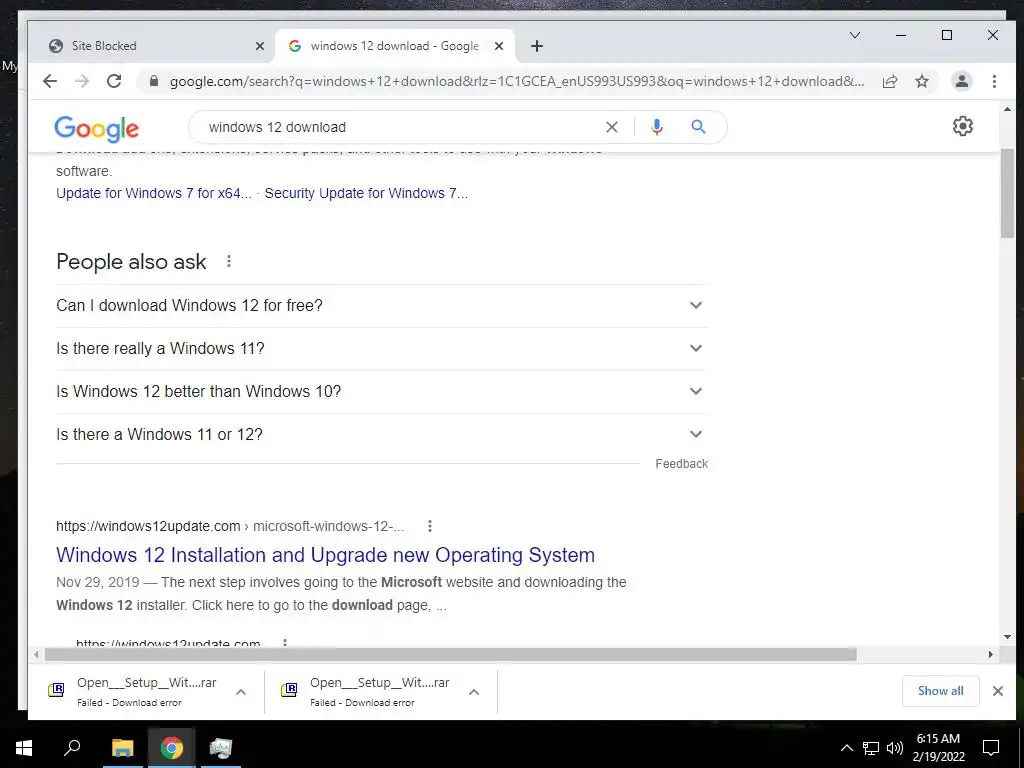This screenshot has width=1024, height=768.
Task: Switch to the Site Blocked tab
Action: (x=150, y=46)
